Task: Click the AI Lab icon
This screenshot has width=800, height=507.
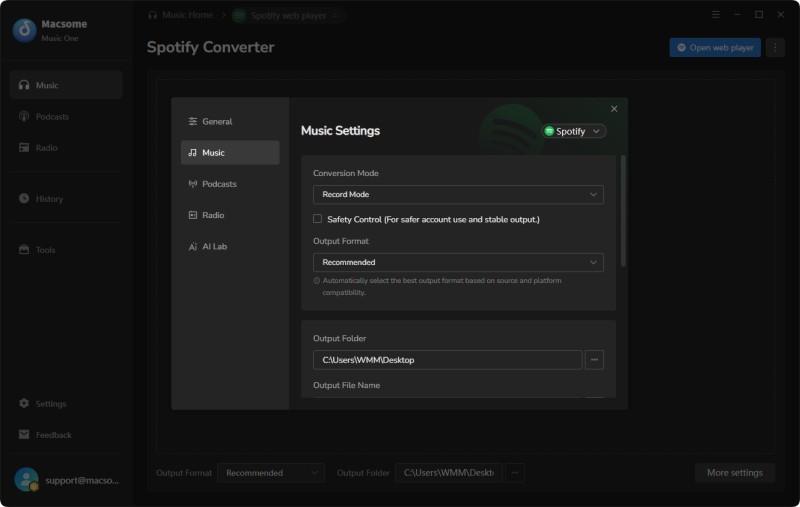Action: pos(192,247)
